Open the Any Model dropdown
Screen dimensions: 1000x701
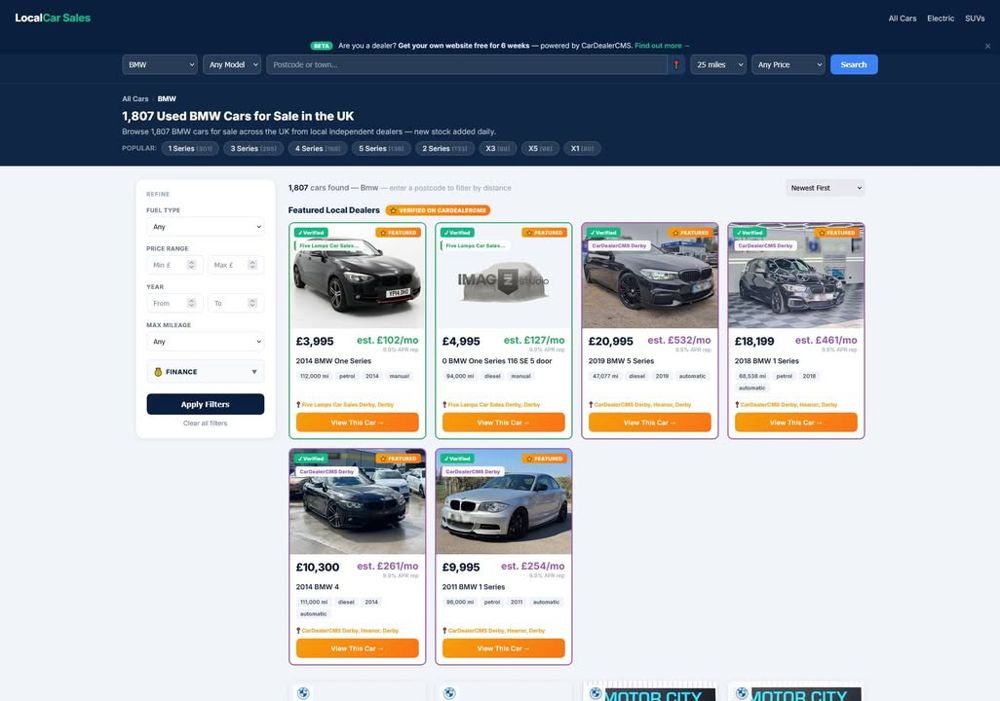232,64
